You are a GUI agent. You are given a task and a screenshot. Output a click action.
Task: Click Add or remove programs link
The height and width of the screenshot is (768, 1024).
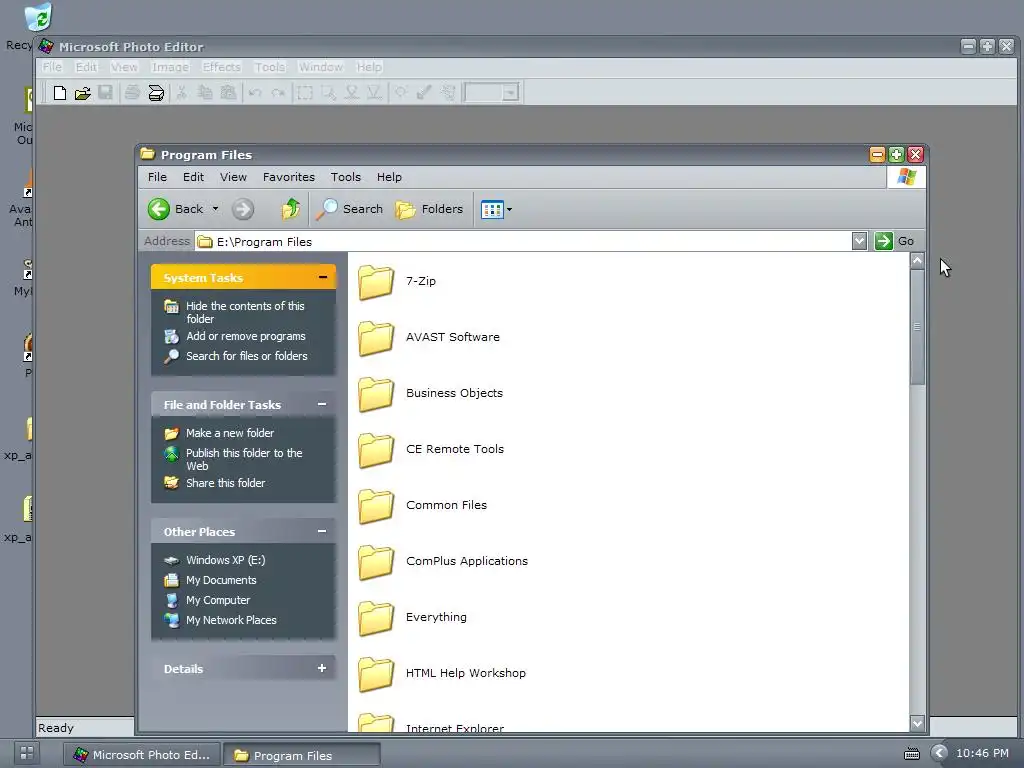(x=246, y=336)
